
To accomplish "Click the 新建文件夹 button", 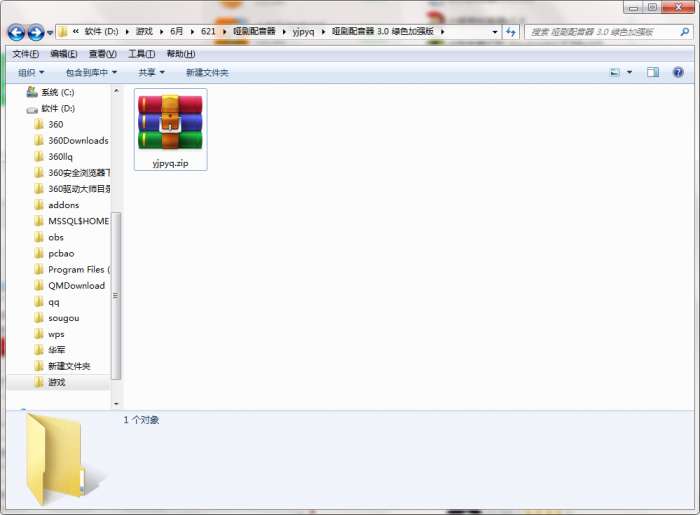I will click(x=207, y=72).
